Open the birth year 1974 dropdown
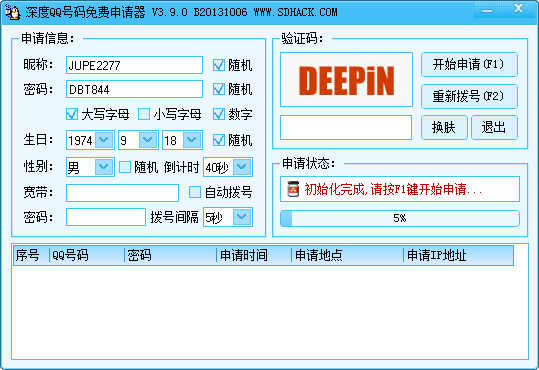The image size is (539, 370). pyautogui.click(x=104, y=140)
